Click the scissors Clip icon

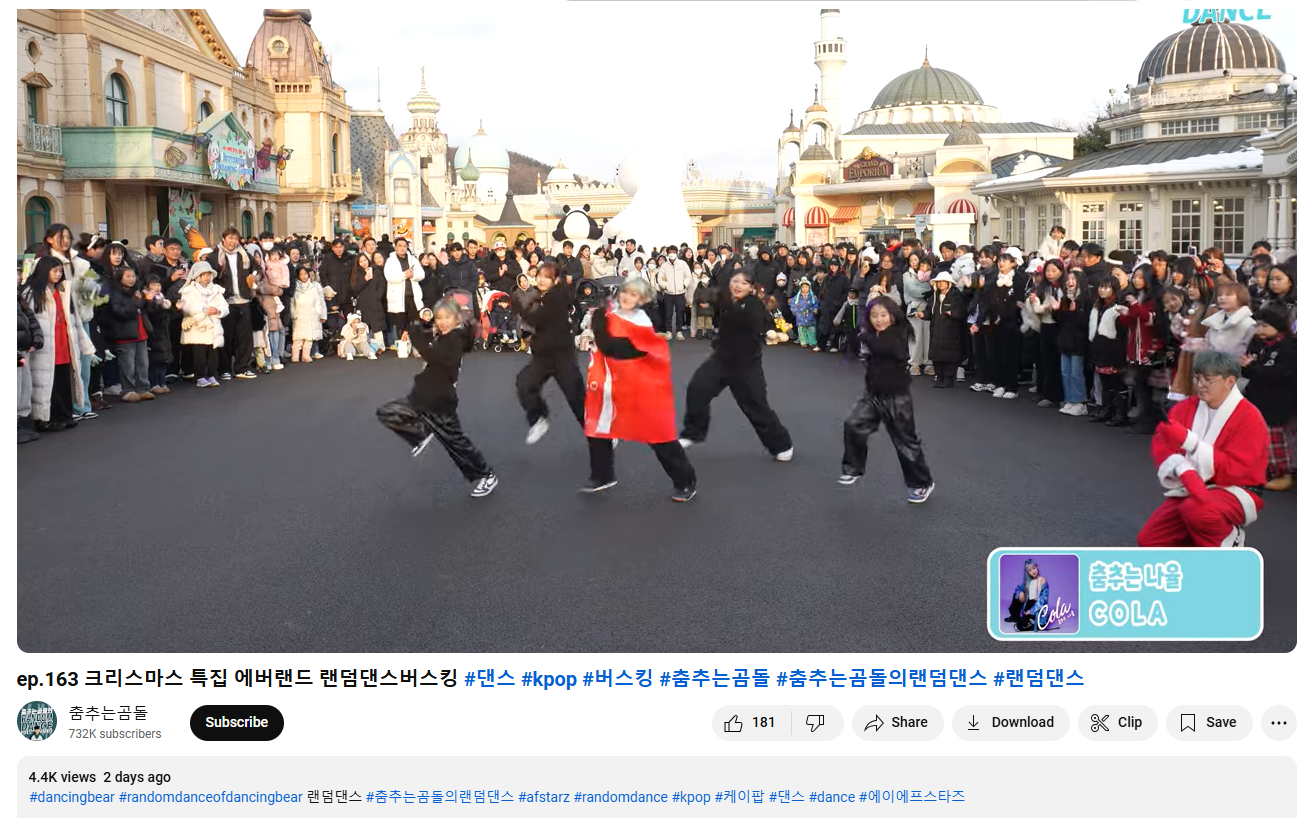(x=1100, y=723)
